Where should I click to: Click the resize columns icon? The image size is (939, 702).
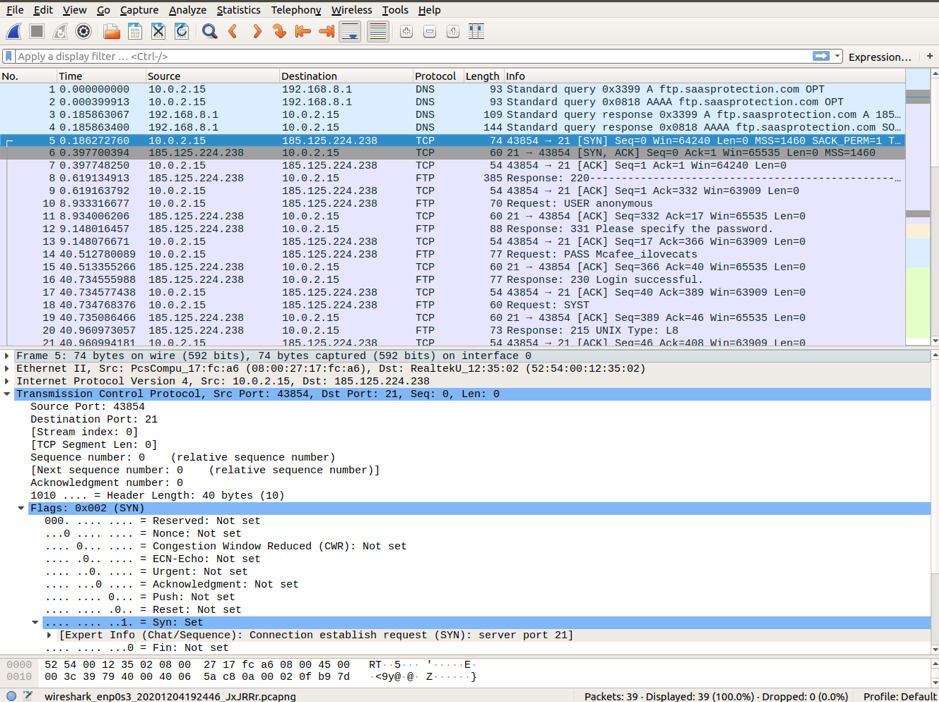(x=476, y=32)
